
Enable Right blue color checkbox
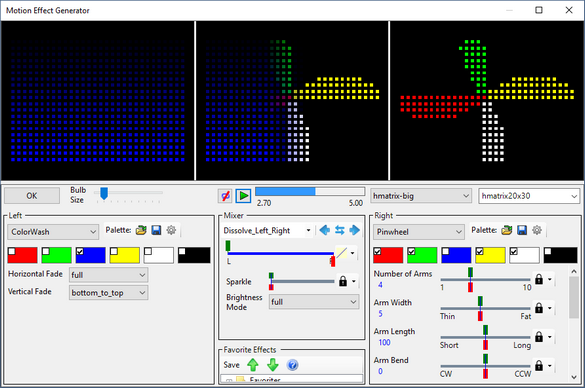pyautogui.click(x=445, y=251)
